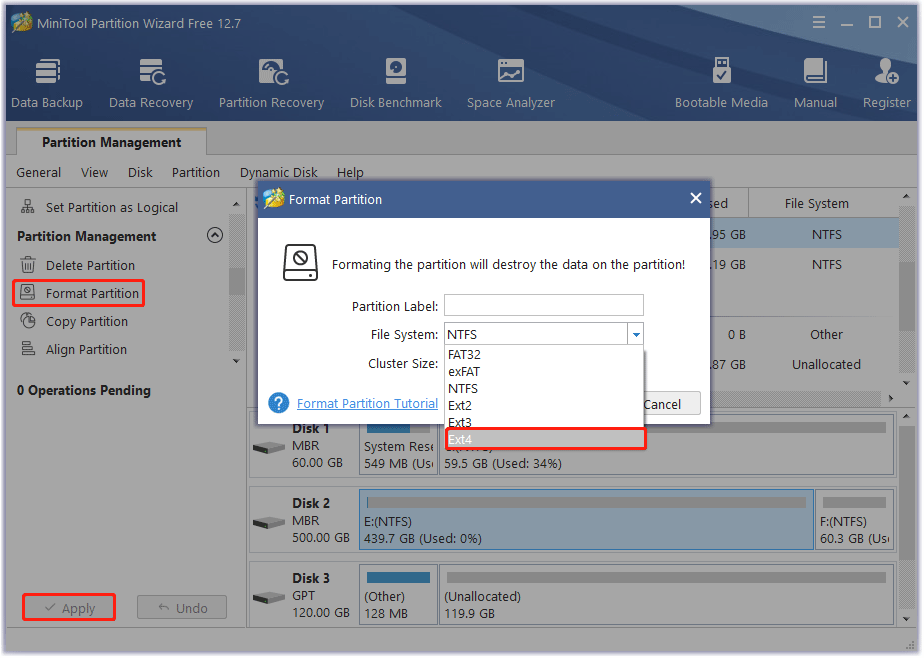
Task: Click inside the Partition Label field
Action: [x=543, y=306]
